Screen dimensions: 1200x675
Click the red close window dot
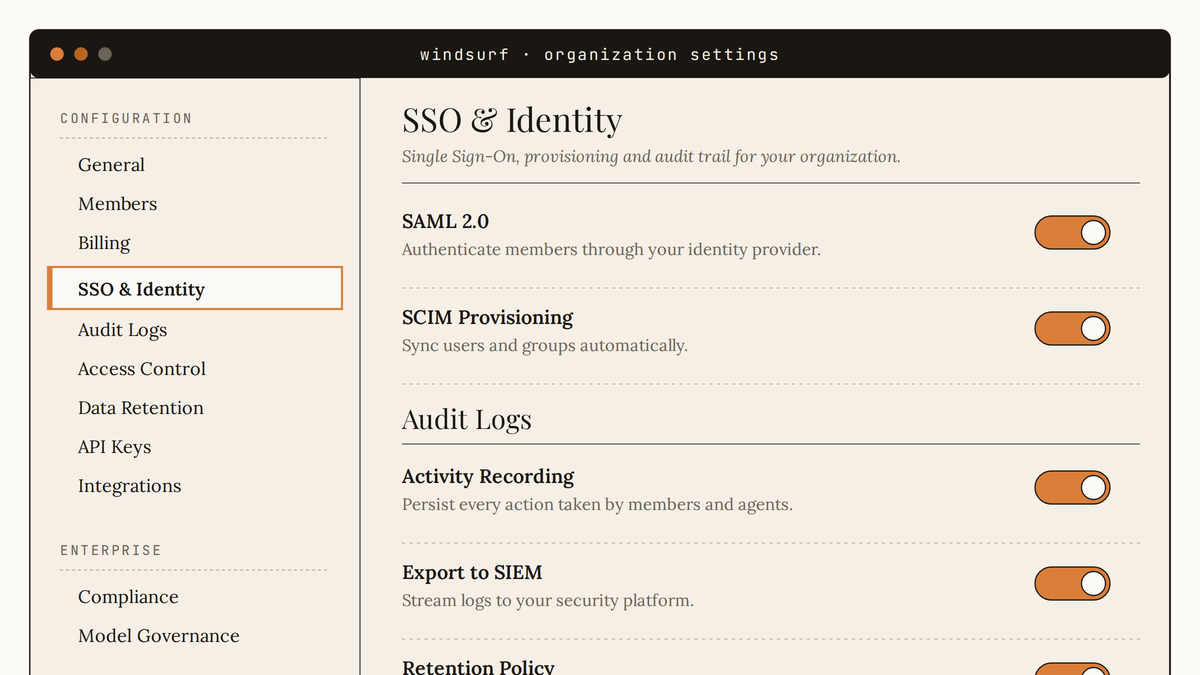click(57, 54)
